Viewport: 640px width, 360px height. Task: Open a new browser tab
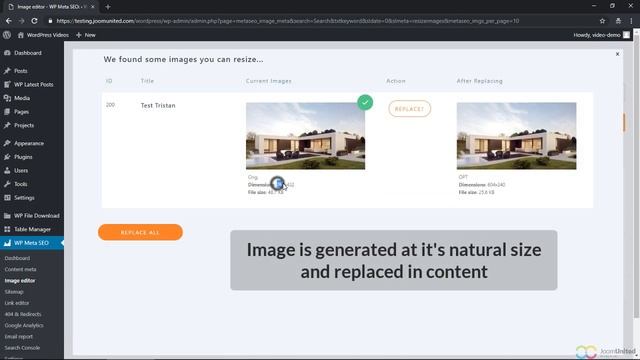tap(108, 7)
